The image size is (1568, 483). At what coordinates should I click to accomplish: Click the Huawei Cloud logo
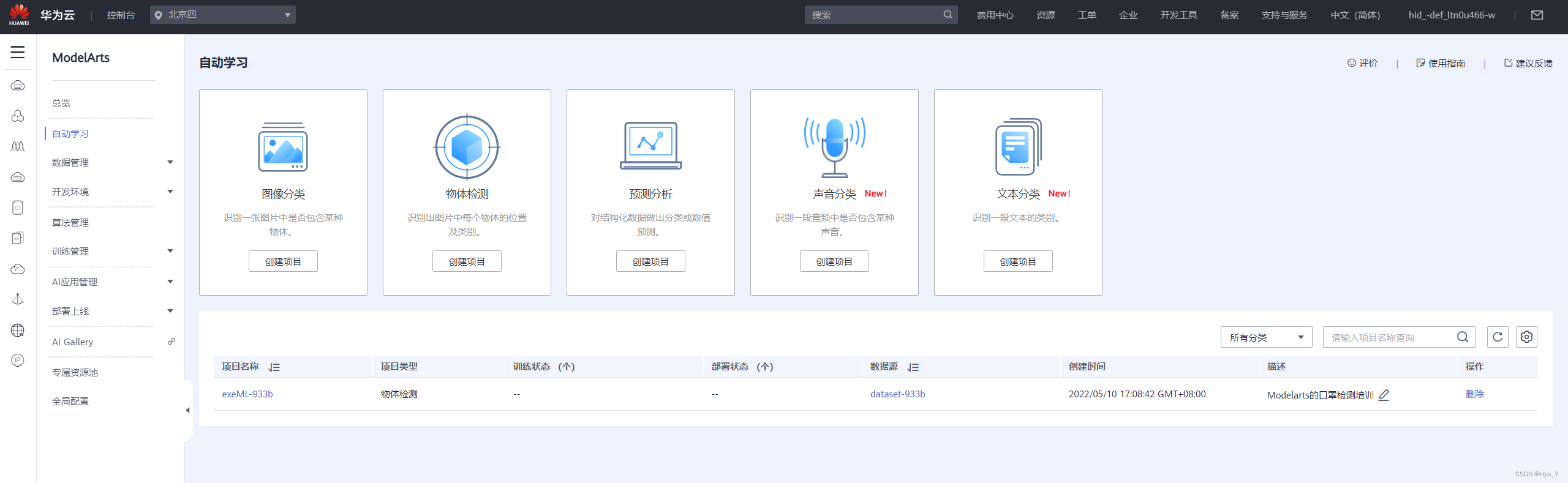[19, 15]
